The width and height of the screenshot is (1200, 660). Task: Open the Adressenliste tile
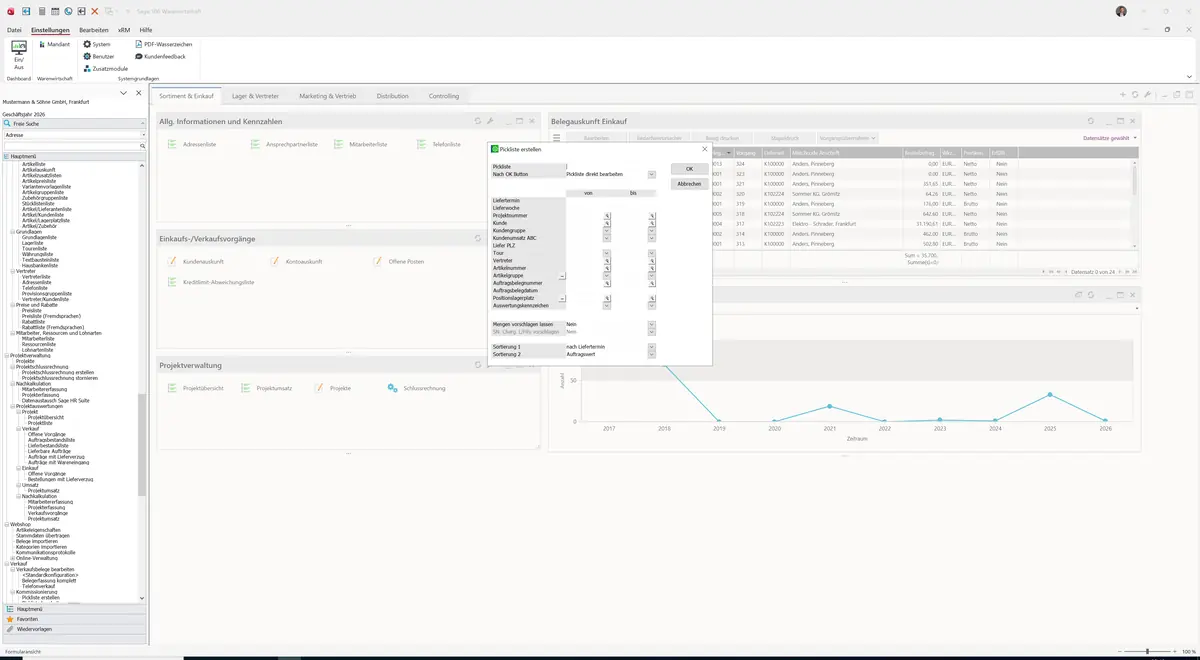pyautogui.click(x=191, y=144)
